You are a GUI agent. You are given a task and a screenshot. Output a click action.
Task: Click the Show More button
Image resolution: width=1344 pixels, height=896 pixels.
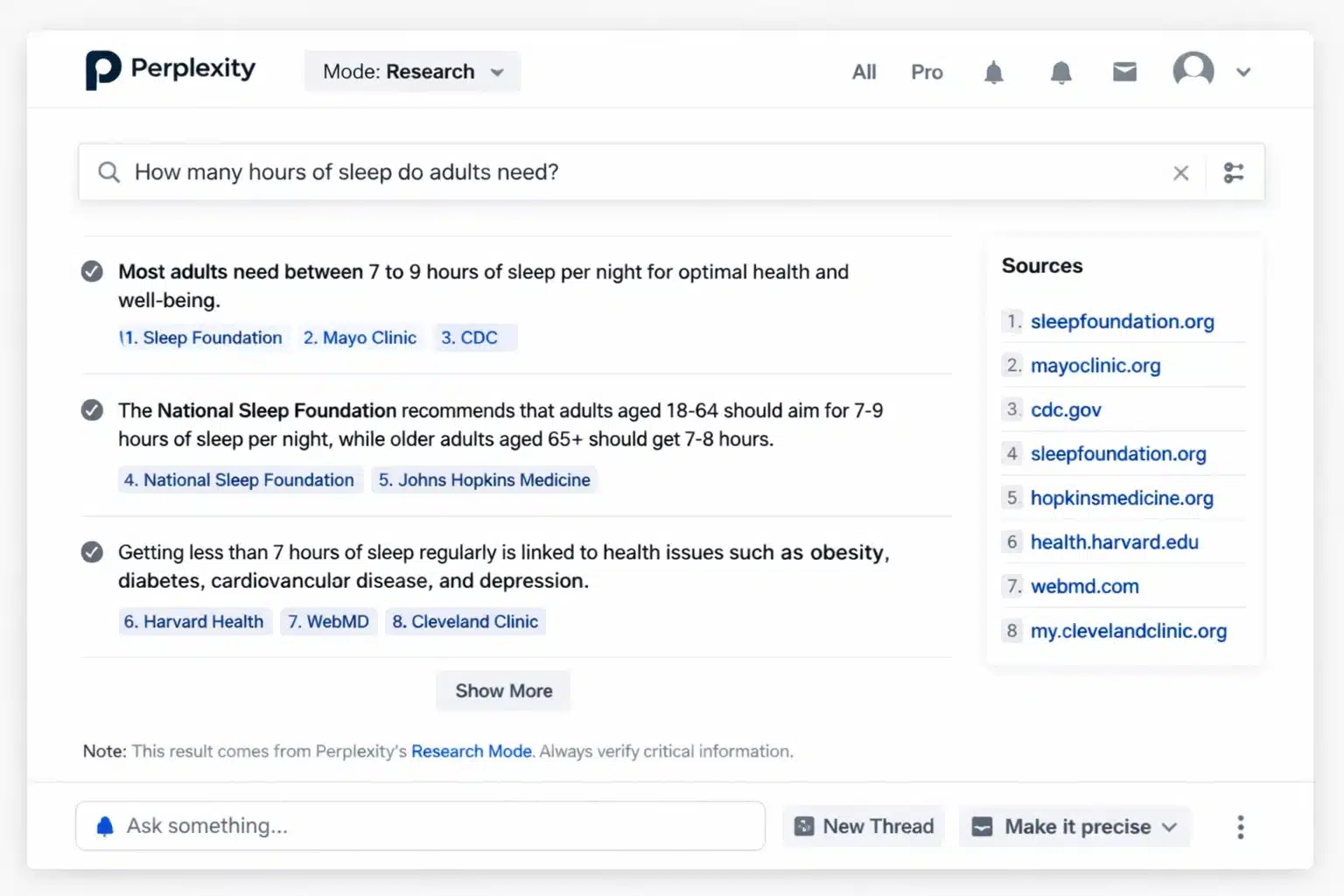tap(503, 691)
